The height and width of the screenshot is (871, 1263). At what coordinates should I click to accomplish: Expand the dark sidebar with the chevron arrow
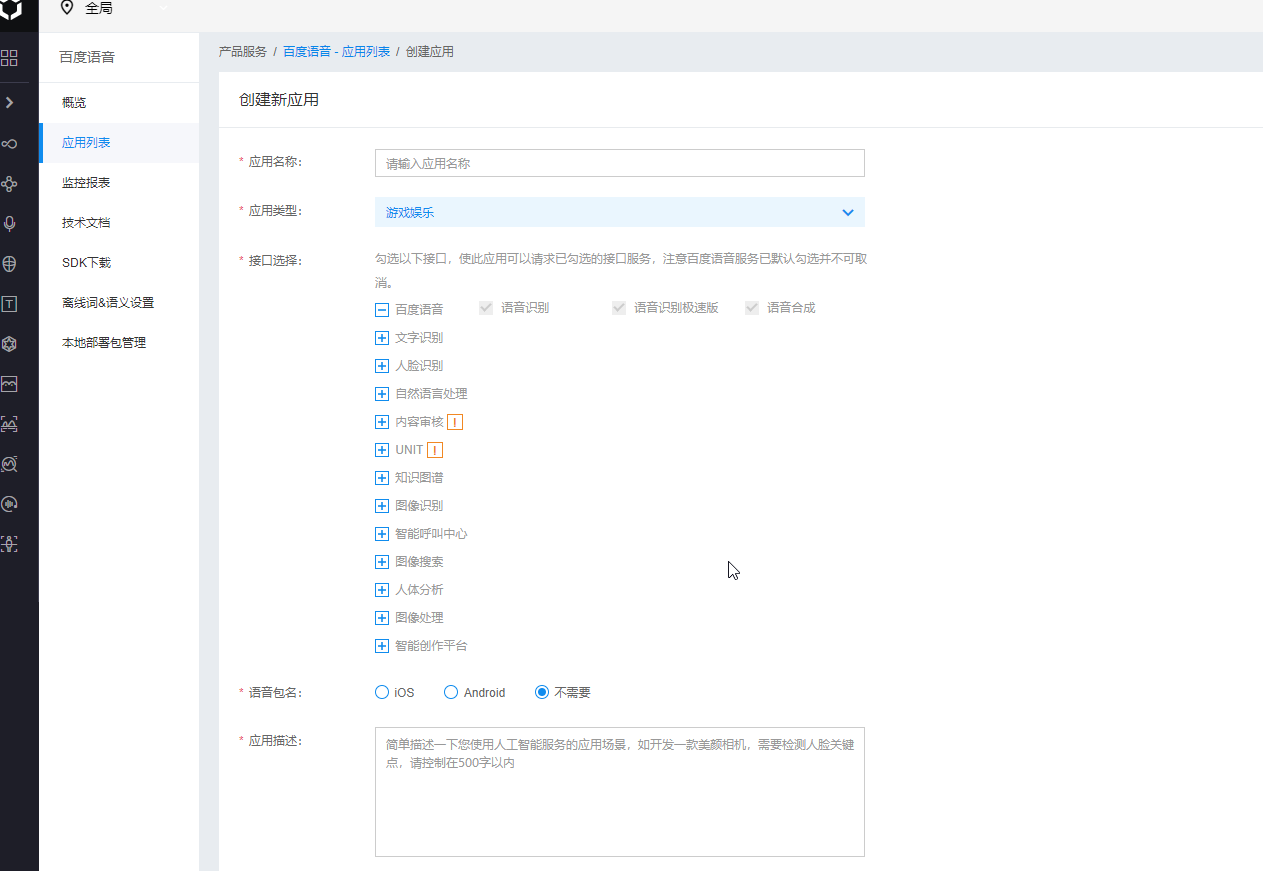click(x=9, y=102)
